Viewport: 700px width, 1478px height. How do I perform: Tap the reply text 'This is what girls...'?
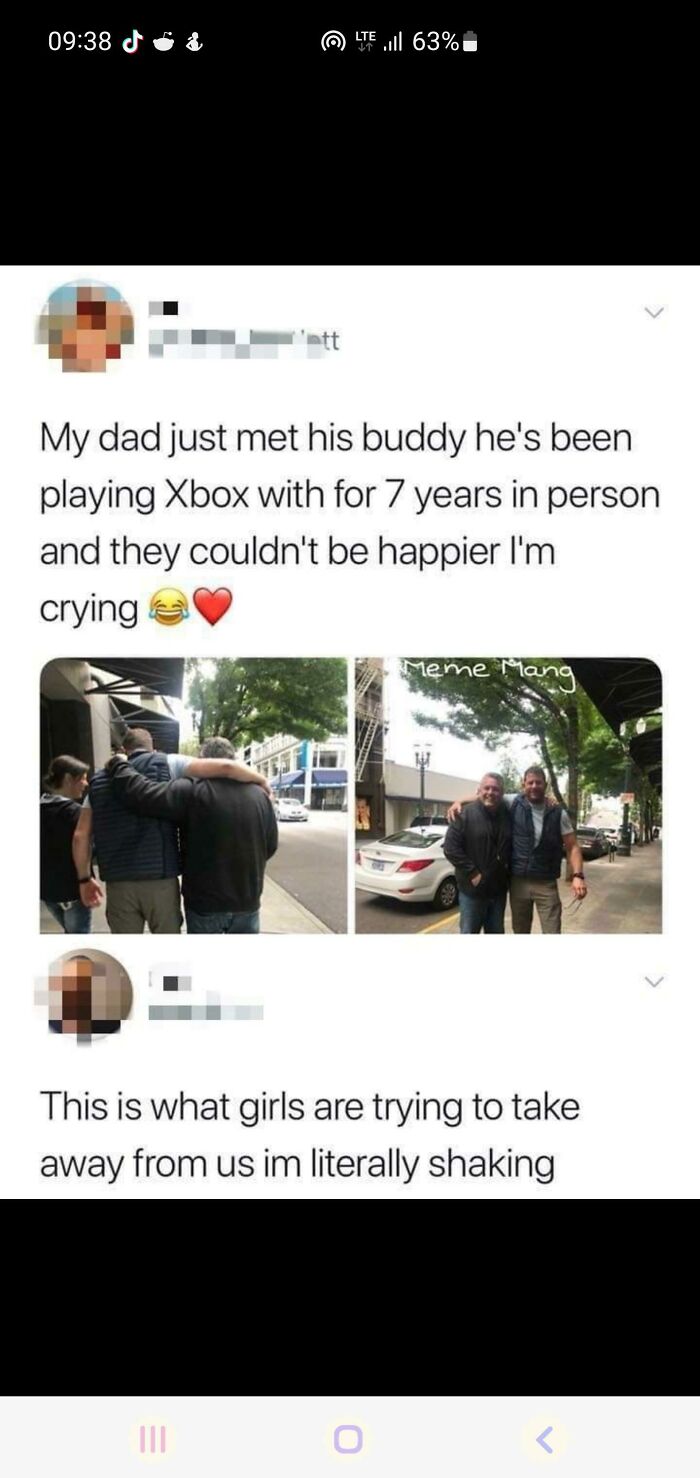[x=310, y=1135]
